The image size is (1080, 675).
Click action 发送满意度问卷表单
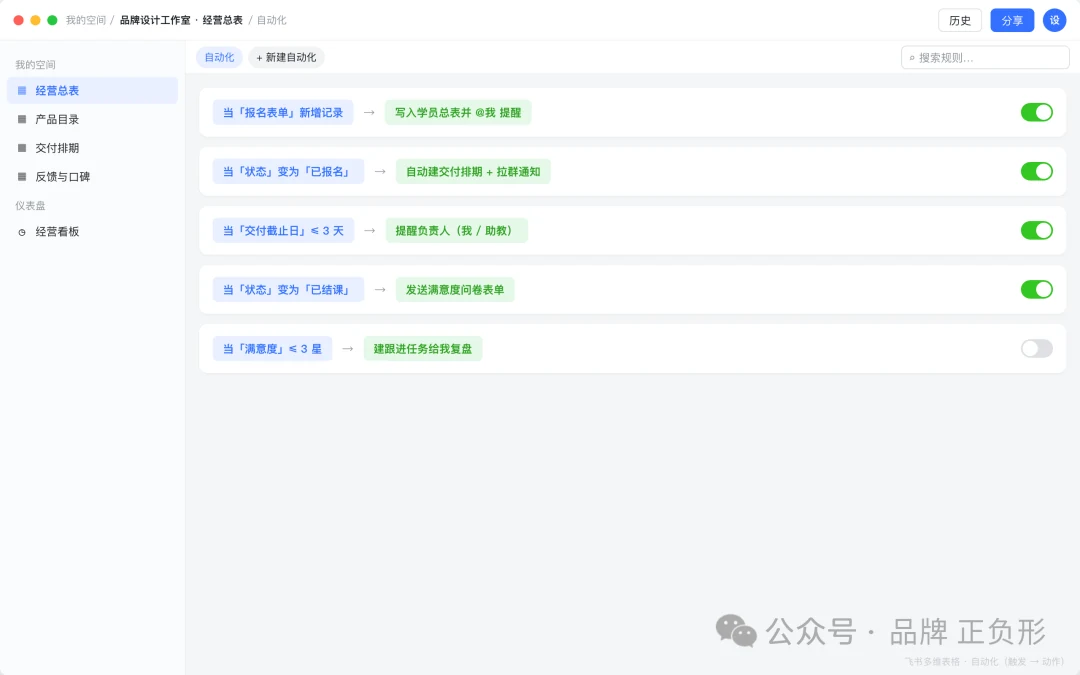tap(455, 290)
